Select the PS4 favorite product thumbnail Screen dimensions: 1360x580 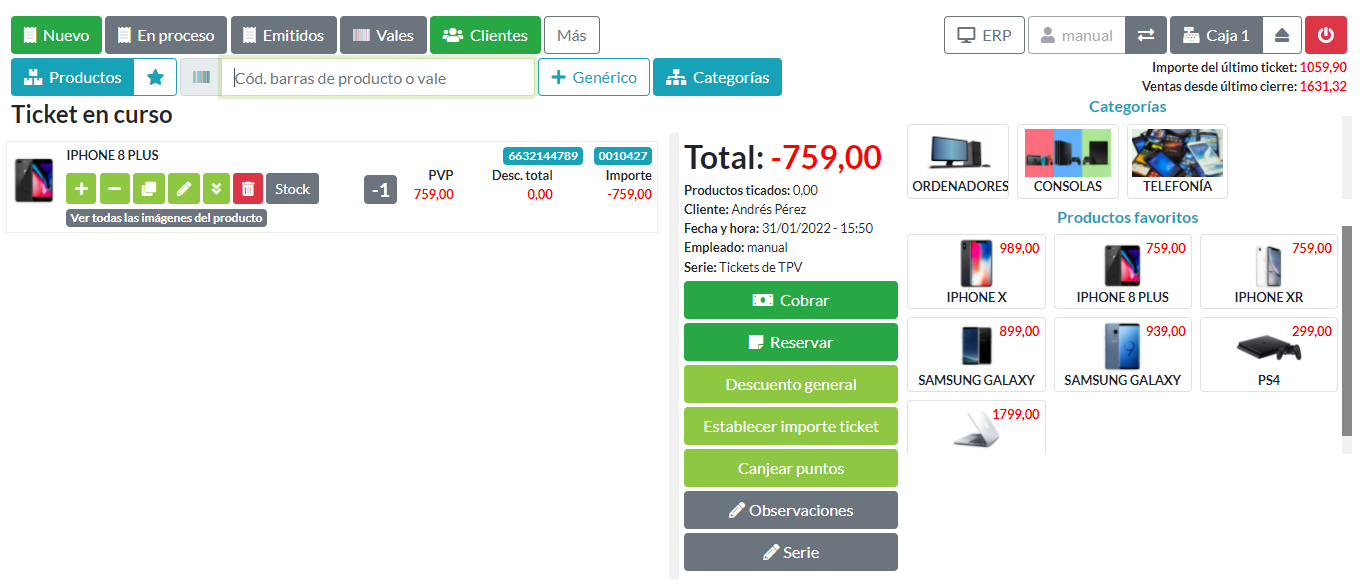(x=1268, y=355)
